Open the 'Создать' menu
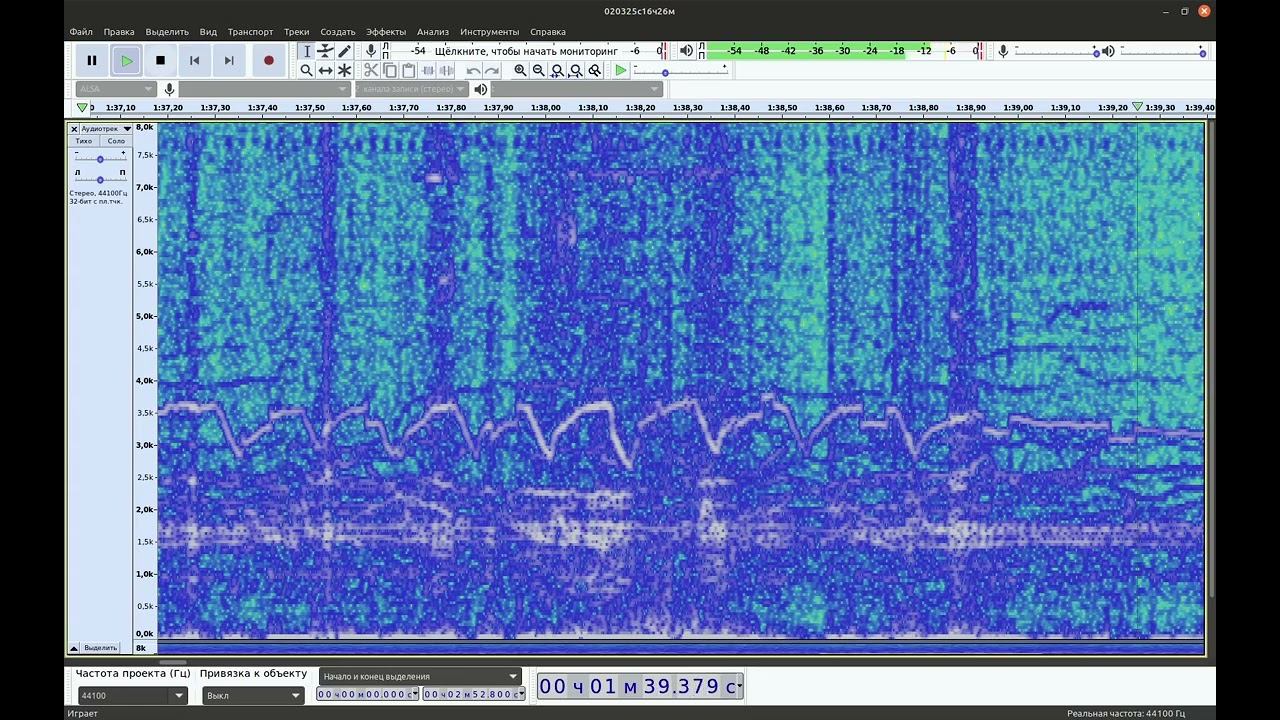The height and width of the screenshot is (720, 1280). coord(338,32)
